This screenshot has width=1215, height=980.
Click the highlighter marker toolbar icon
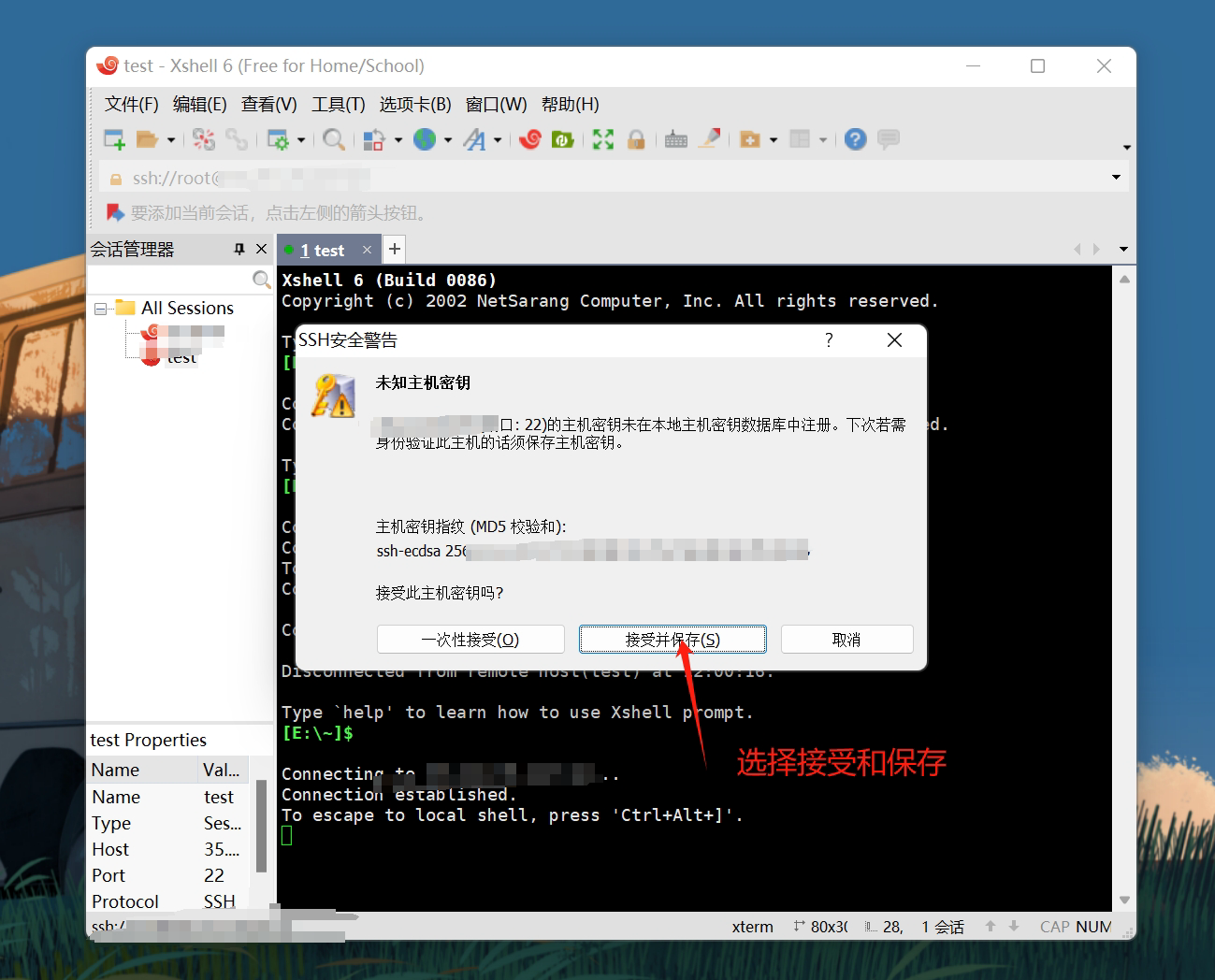click(x=710, y=139)
